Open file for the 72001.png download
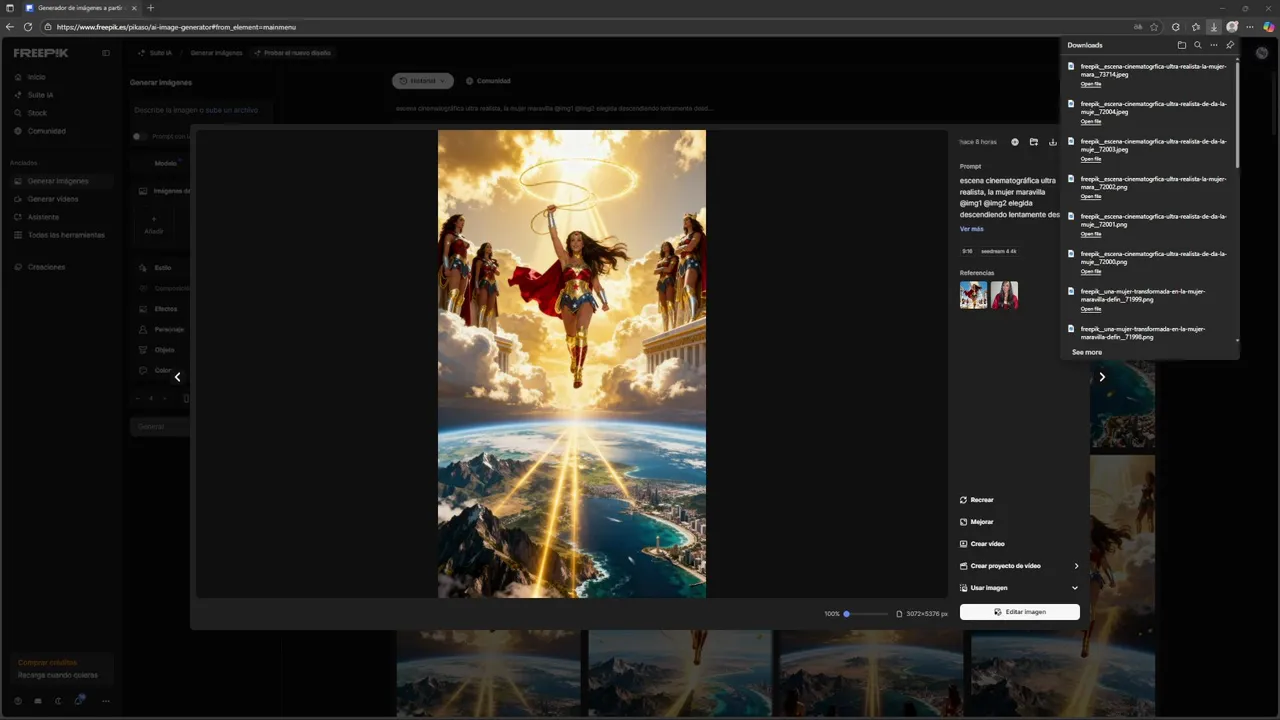The height and width of the screenshot is (720, 1280). tap(1090, 234)
